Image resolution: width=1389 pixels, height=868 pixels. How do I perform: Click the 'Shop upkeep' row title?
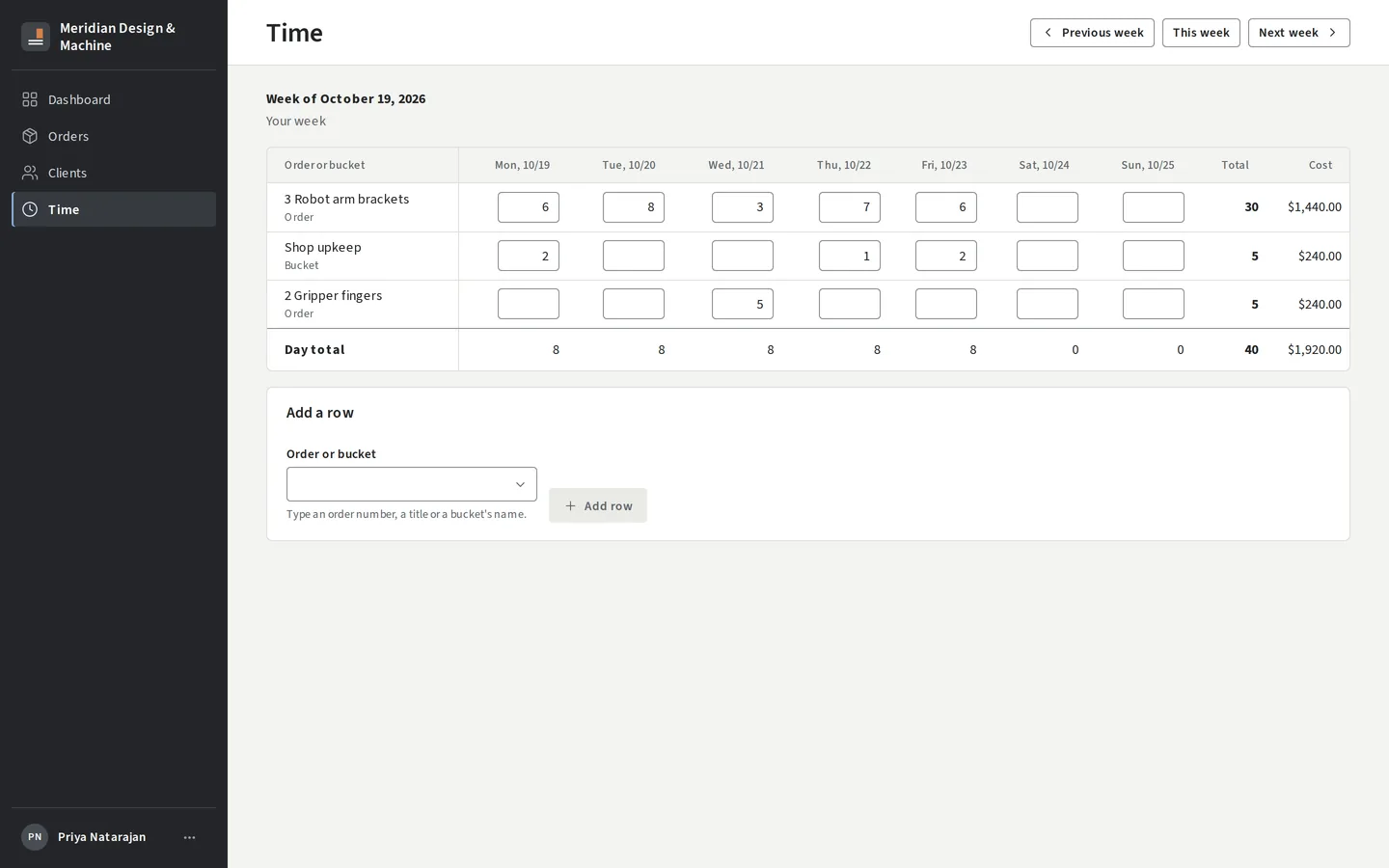coord(323,247)
